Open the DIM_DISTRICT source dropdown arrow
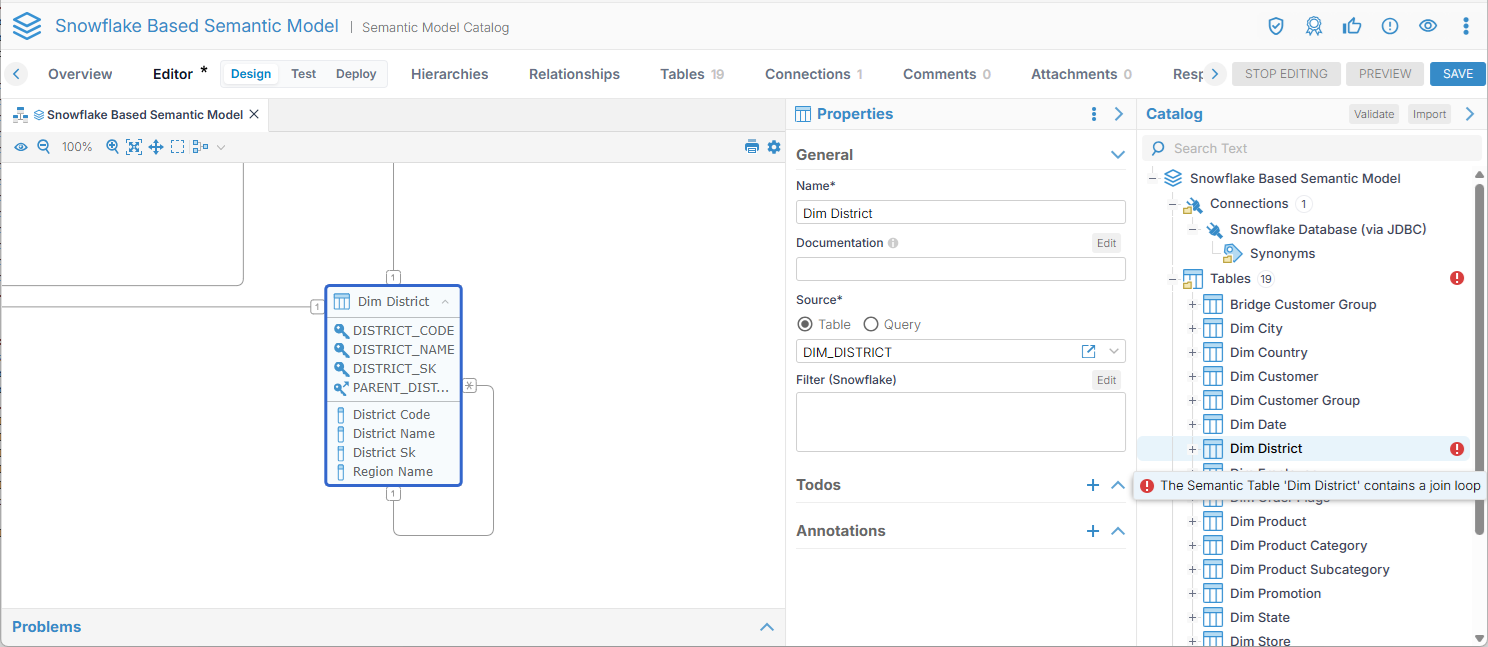This screenshot has width=1488, height=647. click(1113, 352)
